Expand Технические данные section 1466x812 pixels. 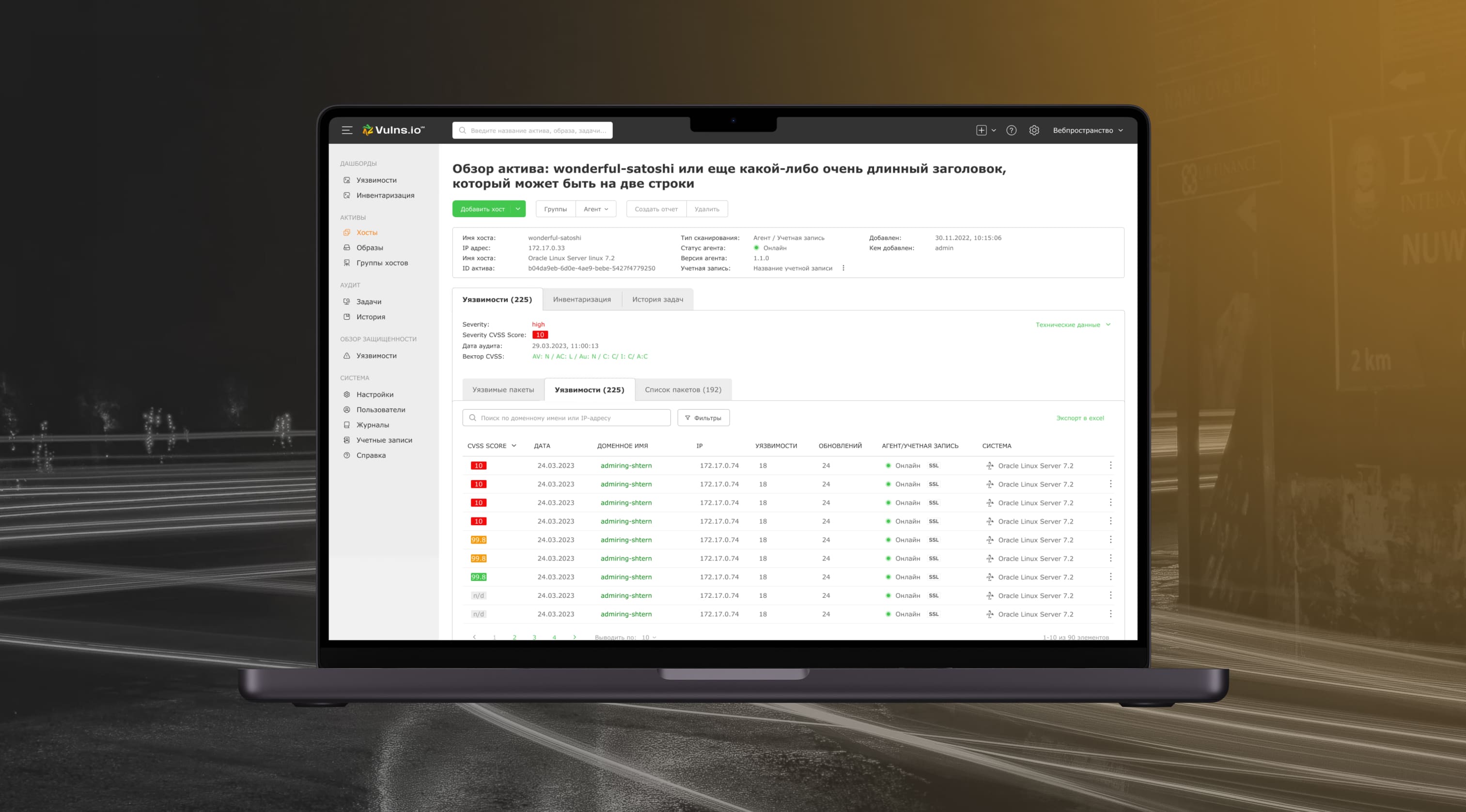click(1072, 325)
